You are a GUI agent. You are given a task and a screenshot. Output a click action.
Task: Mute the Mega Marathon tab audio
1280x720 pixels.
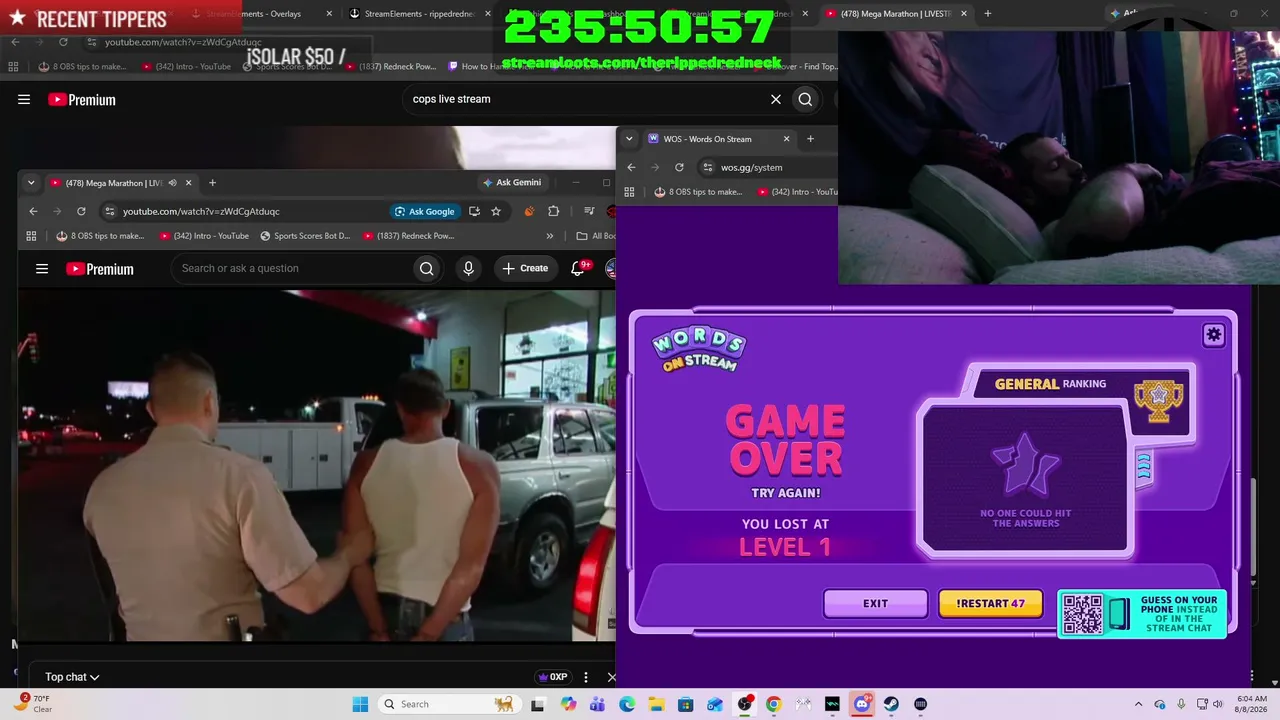click(172, 183)
